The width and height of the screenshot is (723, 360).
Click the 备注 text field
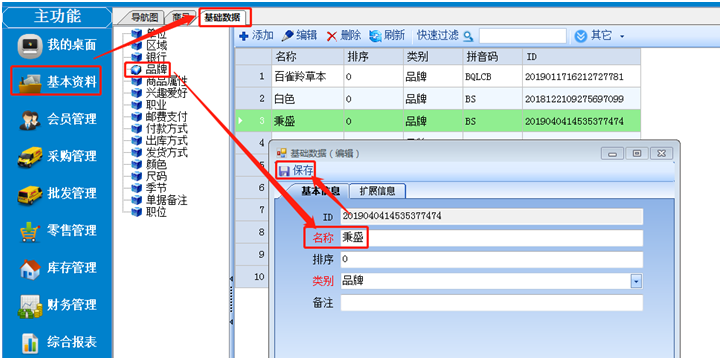click(x=492, y=303)
